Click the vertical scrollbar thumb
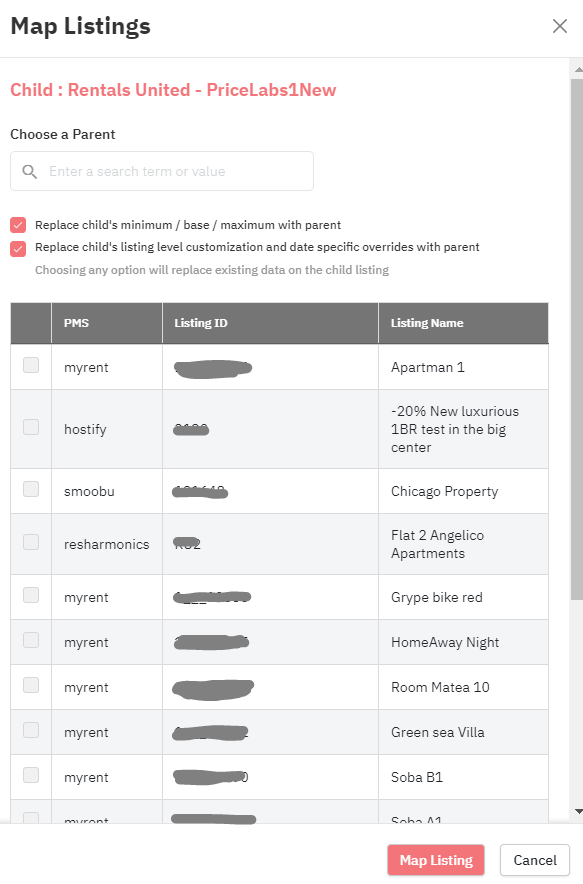 coord(577,339)
